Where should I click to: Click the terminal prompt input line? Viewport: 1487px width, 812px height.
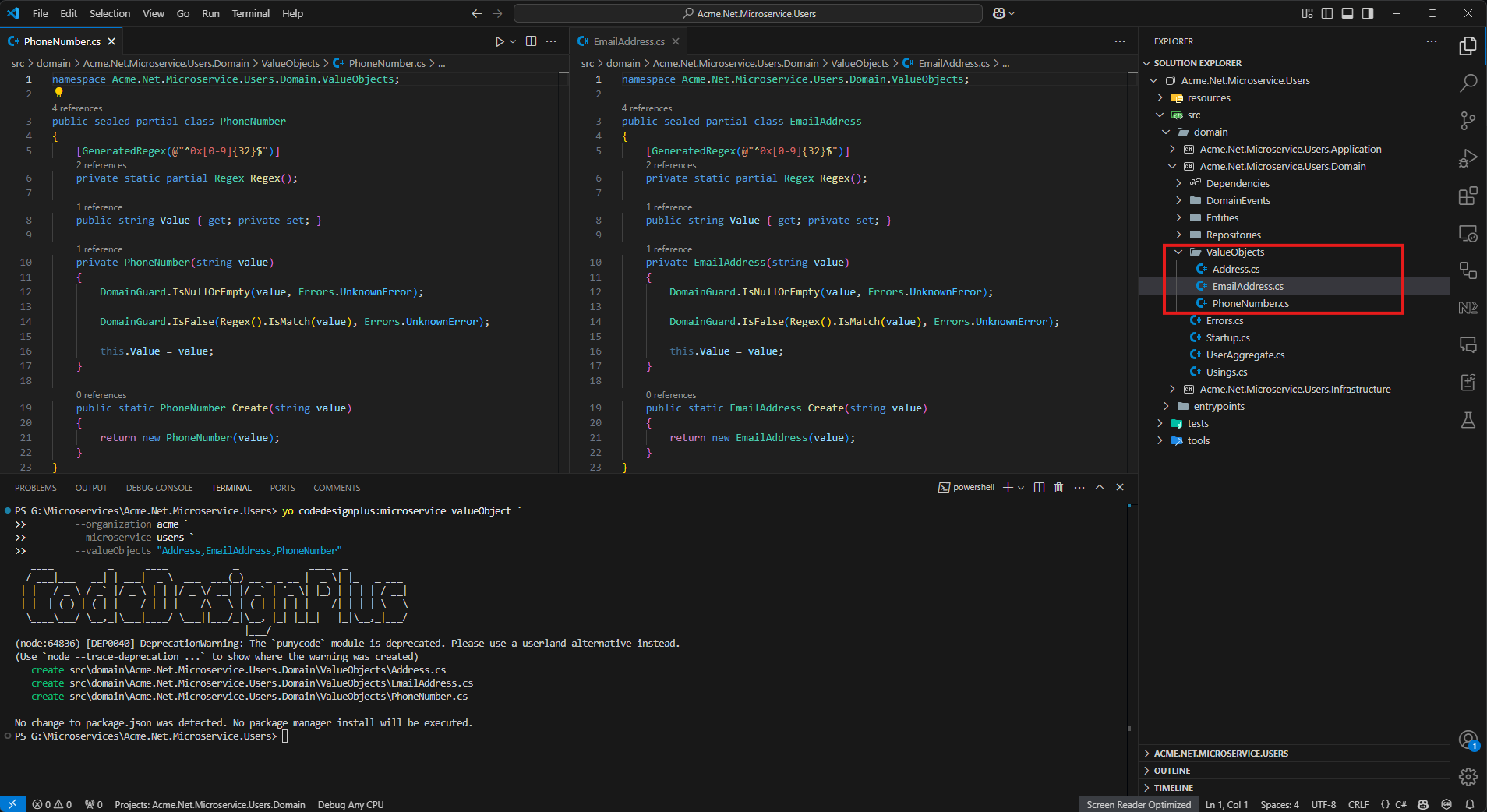click(x=284, y=736)
